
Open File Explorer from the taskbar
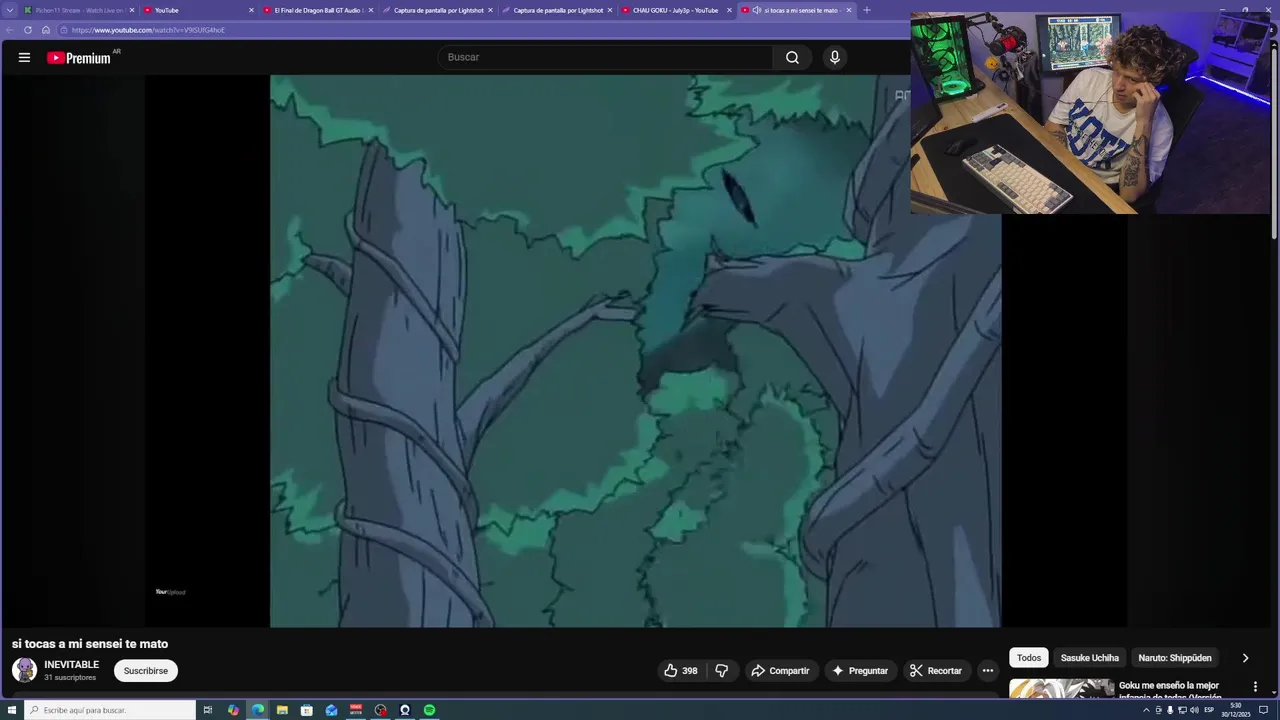282,710
